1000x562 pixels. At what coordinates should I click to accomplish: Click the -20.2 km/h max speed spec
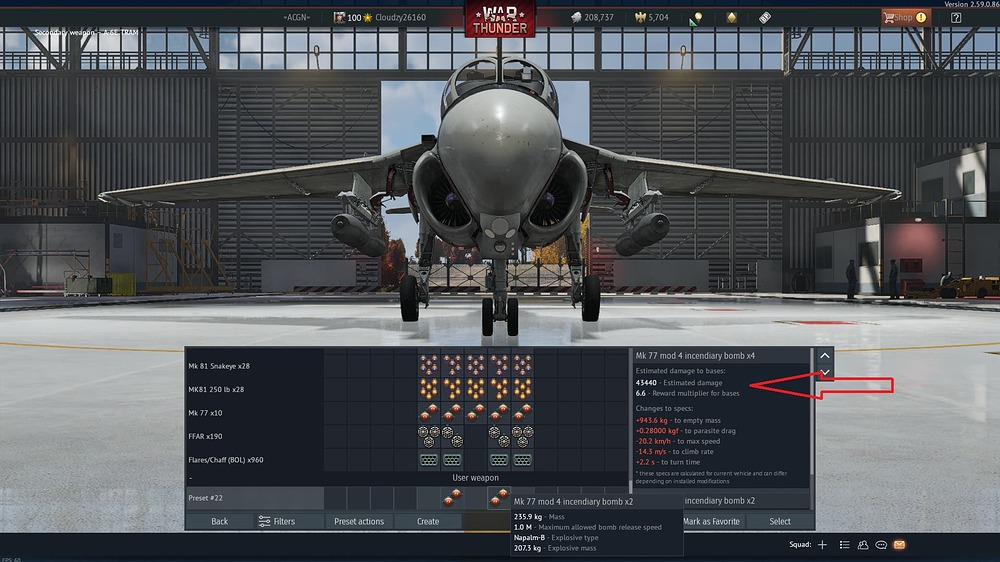click(677, 441)
